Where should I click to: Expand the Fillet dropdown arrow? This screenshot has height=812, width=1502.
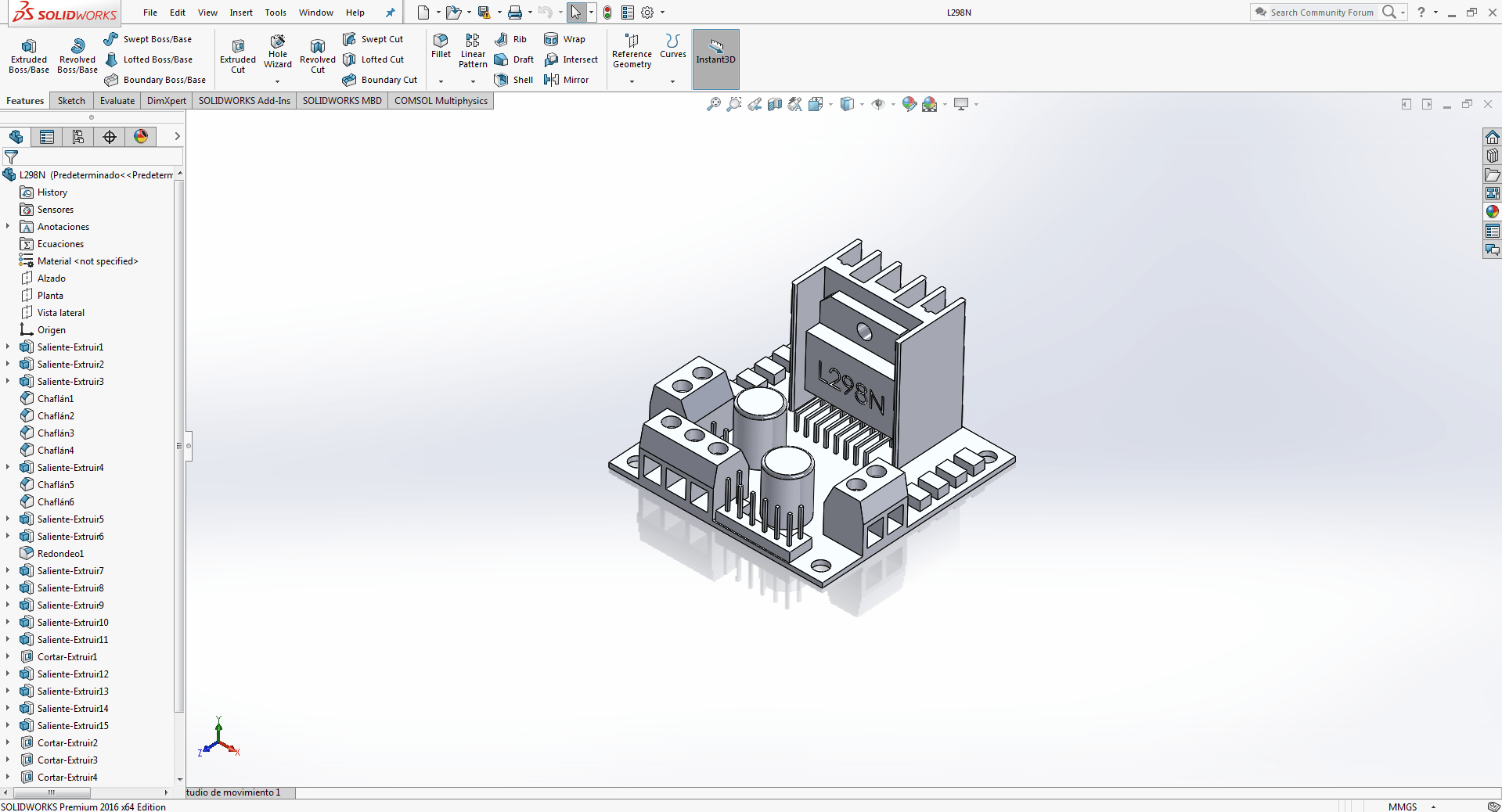pyautogui.click(x=441, y=81)
